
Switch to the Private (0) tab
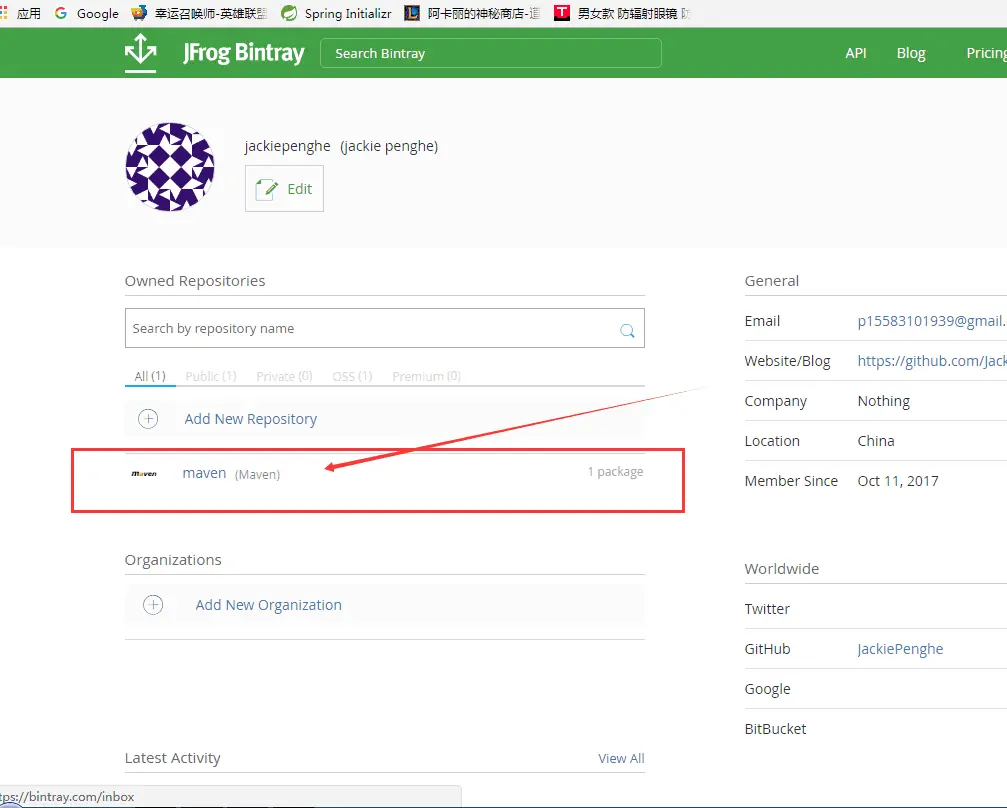[284, 376]
